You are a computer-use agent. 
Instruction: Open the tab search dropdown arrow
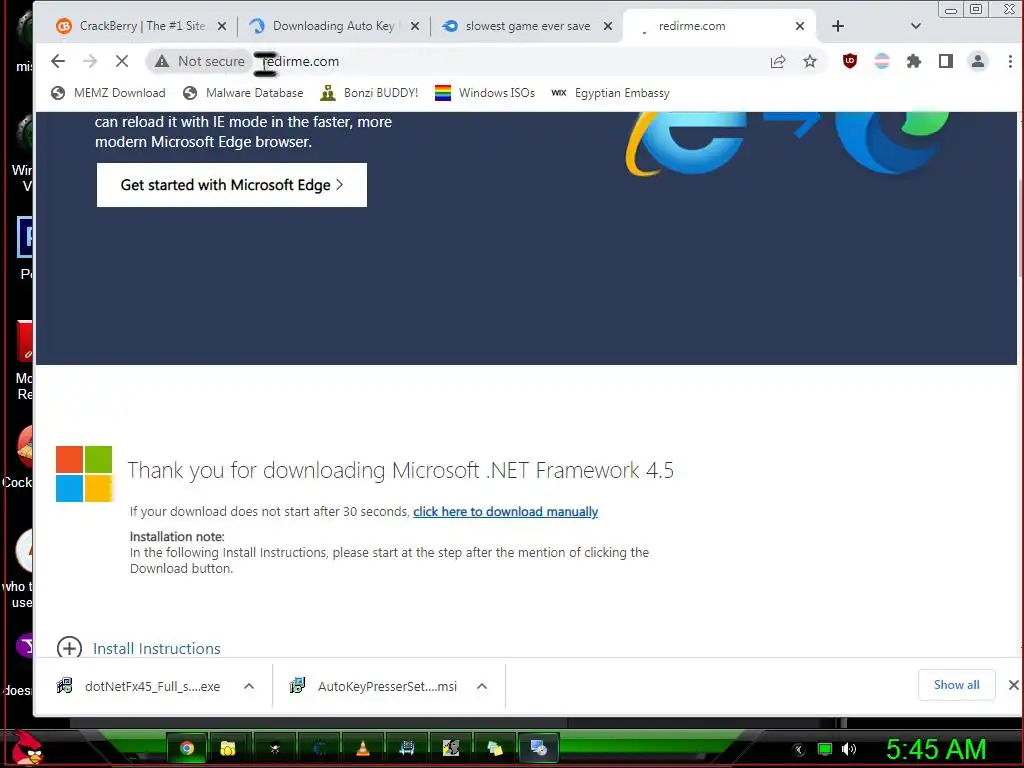916,26
